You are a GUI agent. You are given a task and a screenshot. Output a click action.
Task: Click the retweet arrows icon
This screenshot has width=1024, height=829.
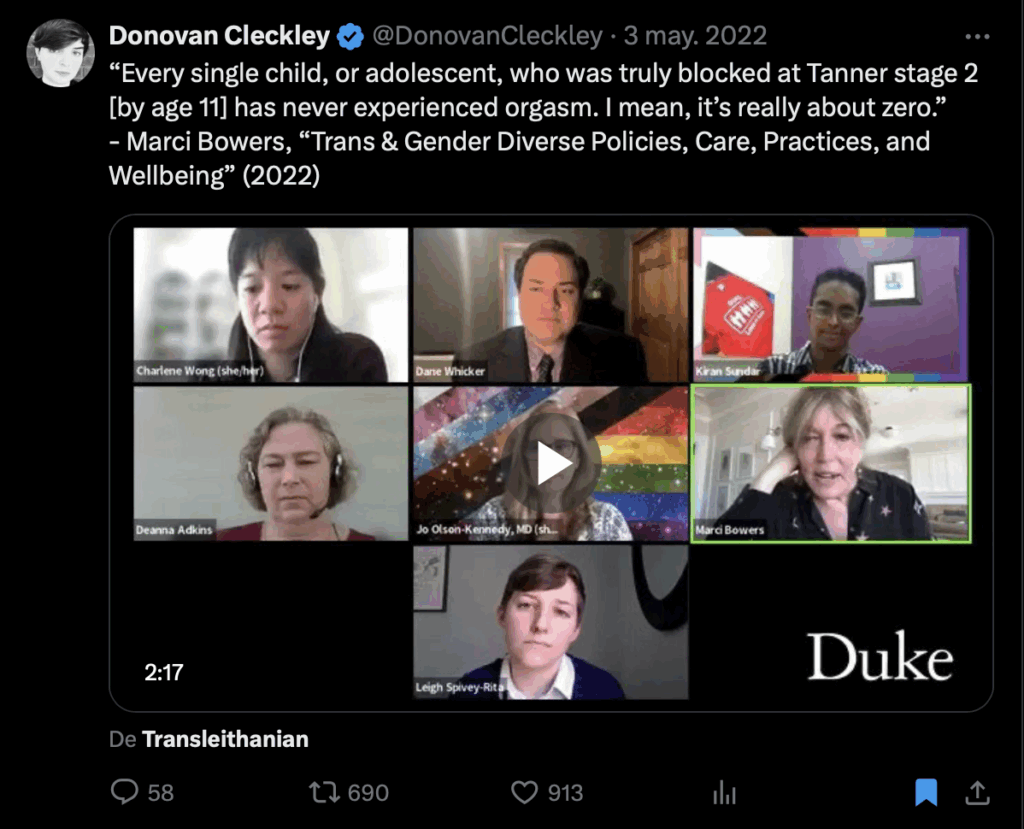[324, 792]
